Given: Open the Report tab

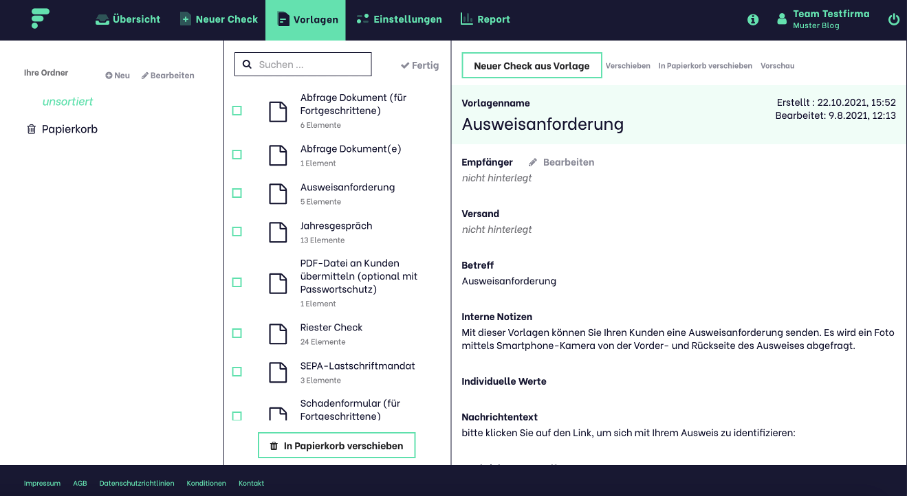Looking at the screenshot, I should [485, 19].
